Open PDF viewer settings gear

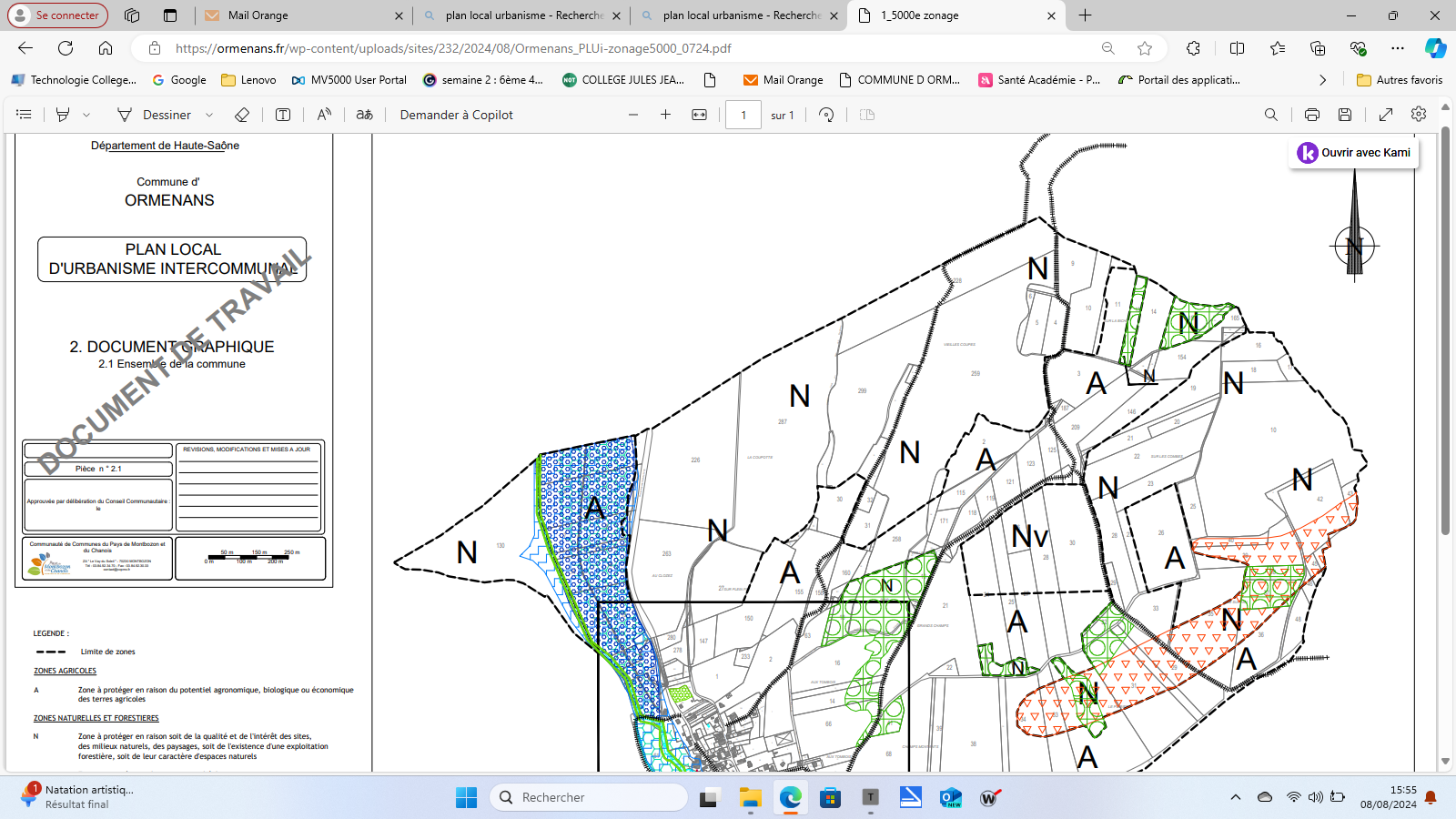(1419, 114)
